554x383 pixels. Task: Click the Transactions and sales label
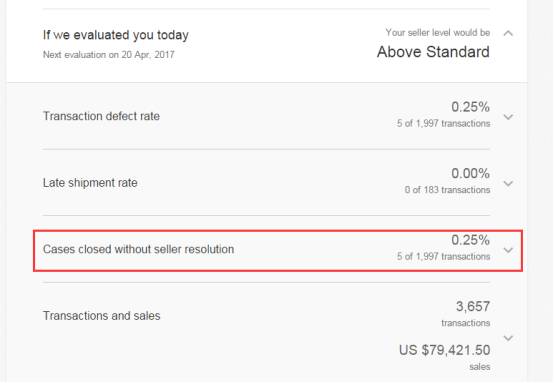pyautogui.click(x=102, y=316)
